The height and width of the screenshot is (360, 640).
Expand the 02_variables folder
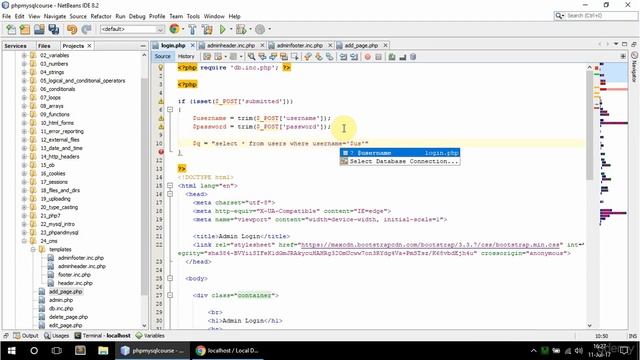(24, 55)
